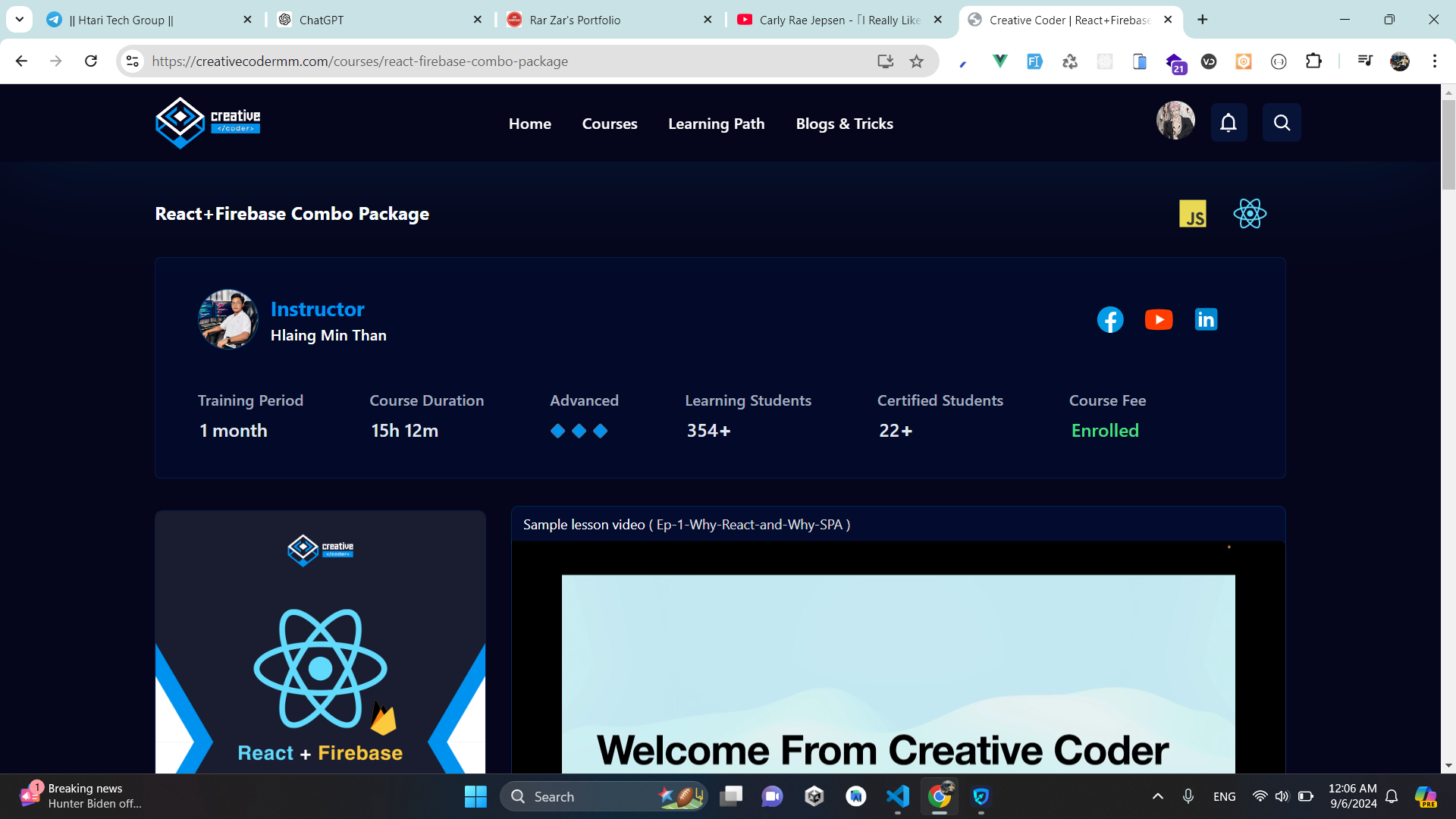This screenshot has width=1456, height=819.
Task: Click the React atom icon beside JS
Action: (x=1250, y=214)
